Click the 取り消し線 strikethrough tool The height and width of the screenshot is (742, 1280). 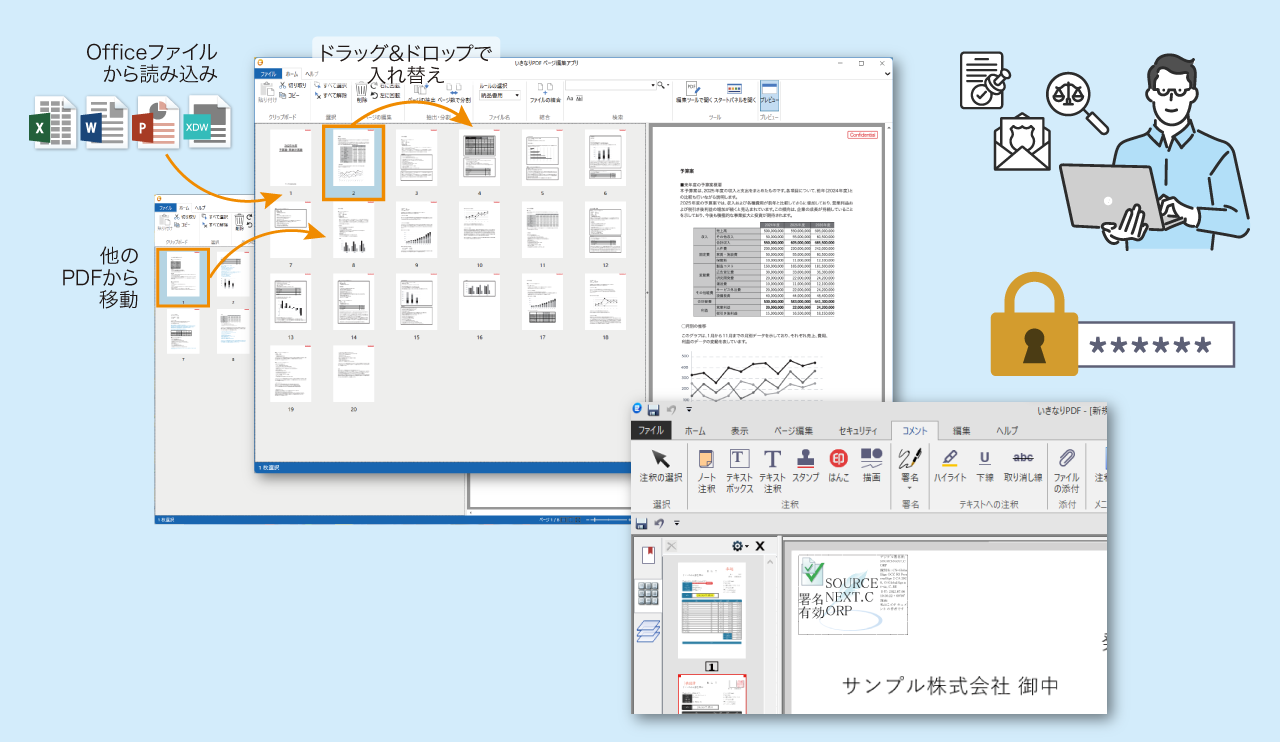click(x=1023, y=467)
